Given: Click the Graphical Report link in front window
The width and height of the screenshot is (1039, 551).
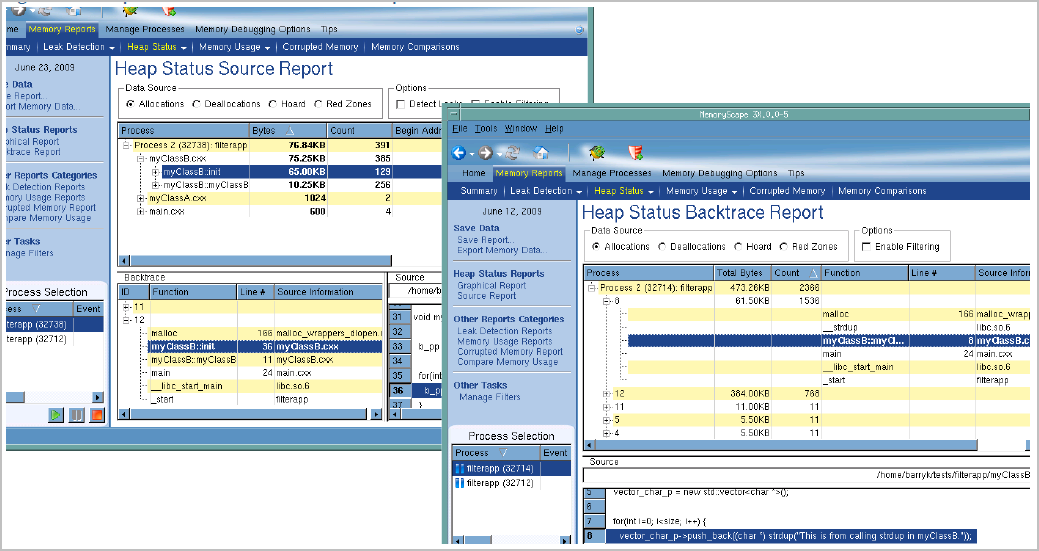Looking at the screenshot, I should click(x=492, y=286).
